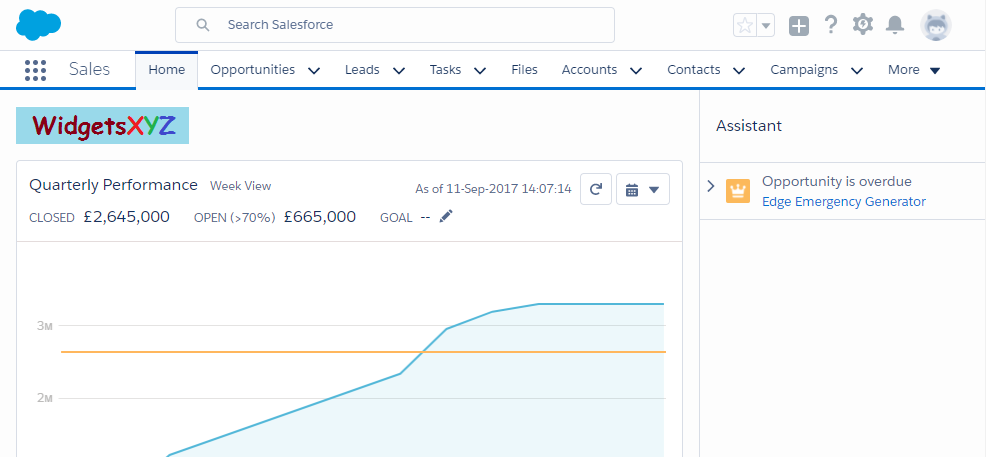
Task: Click the As of 11-Sep-2017 timestamp
Action: [x=493, y=189]
